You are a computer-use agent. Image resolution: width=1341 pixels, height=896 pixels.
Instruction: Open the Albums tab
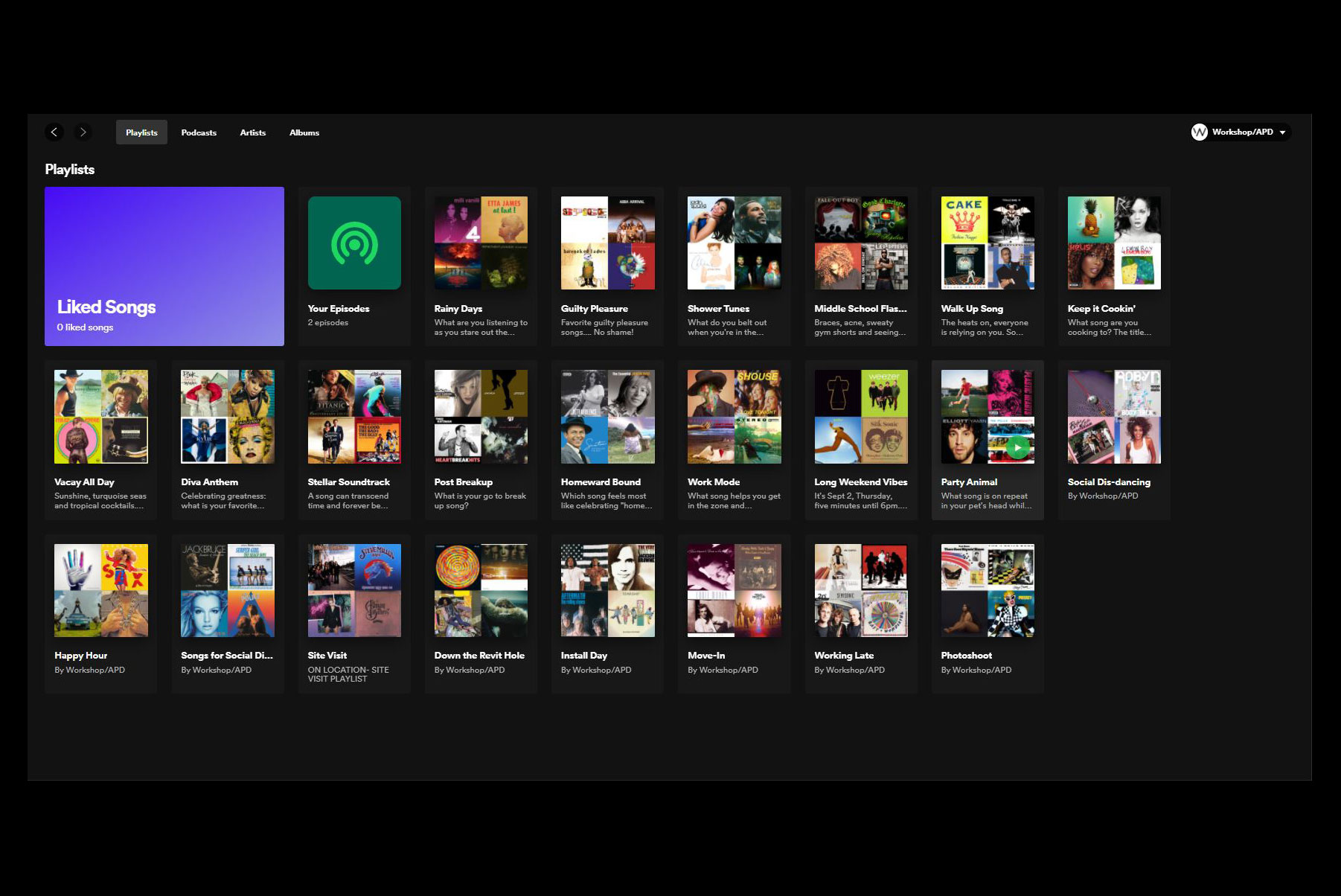click(304, 132)
